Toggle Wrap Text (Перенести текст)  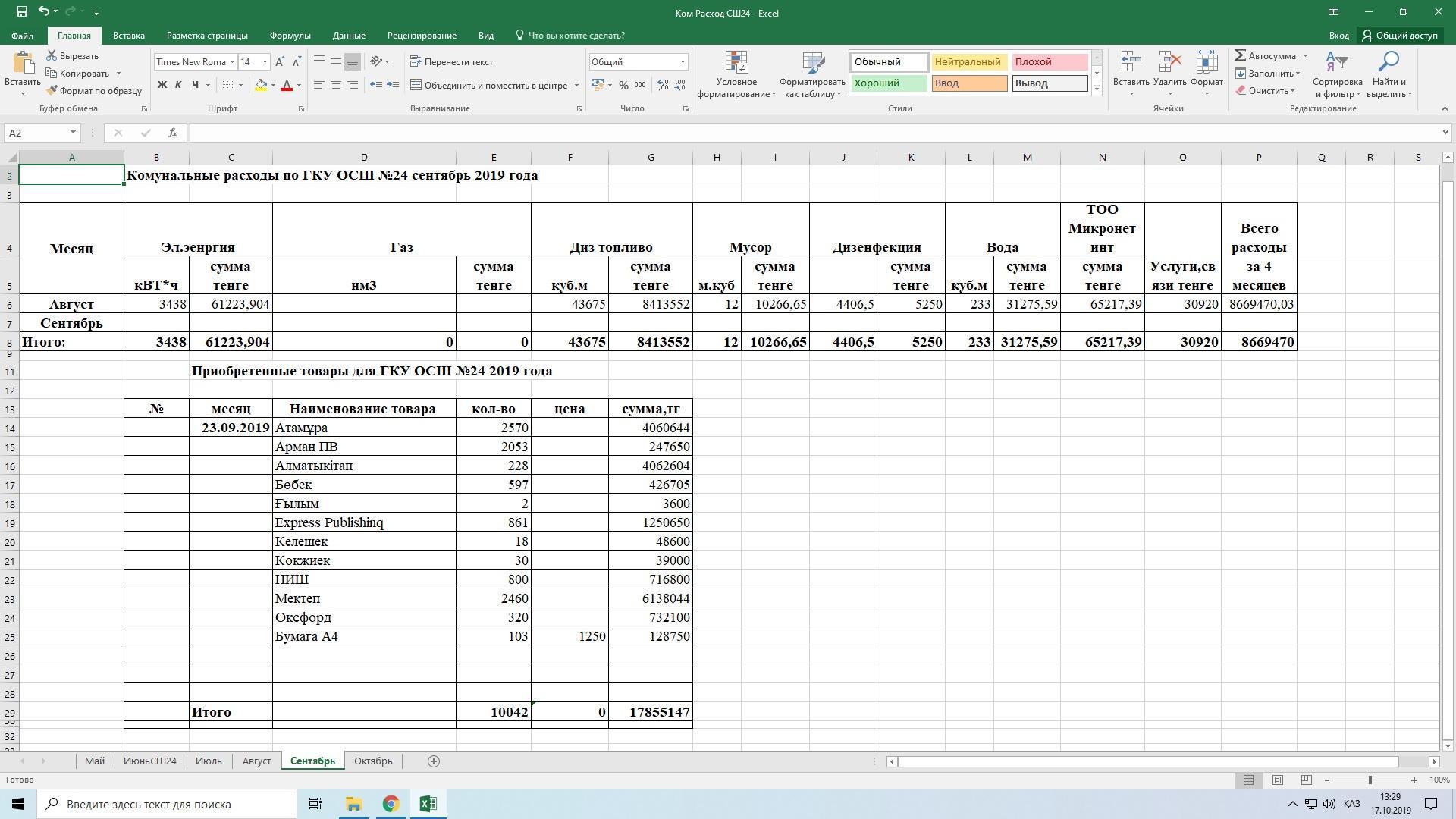tap(451, 62)
